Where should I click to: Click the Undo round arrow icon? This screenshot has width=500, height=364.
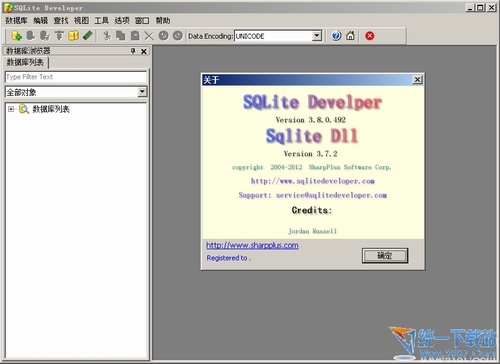coord(163,36)
